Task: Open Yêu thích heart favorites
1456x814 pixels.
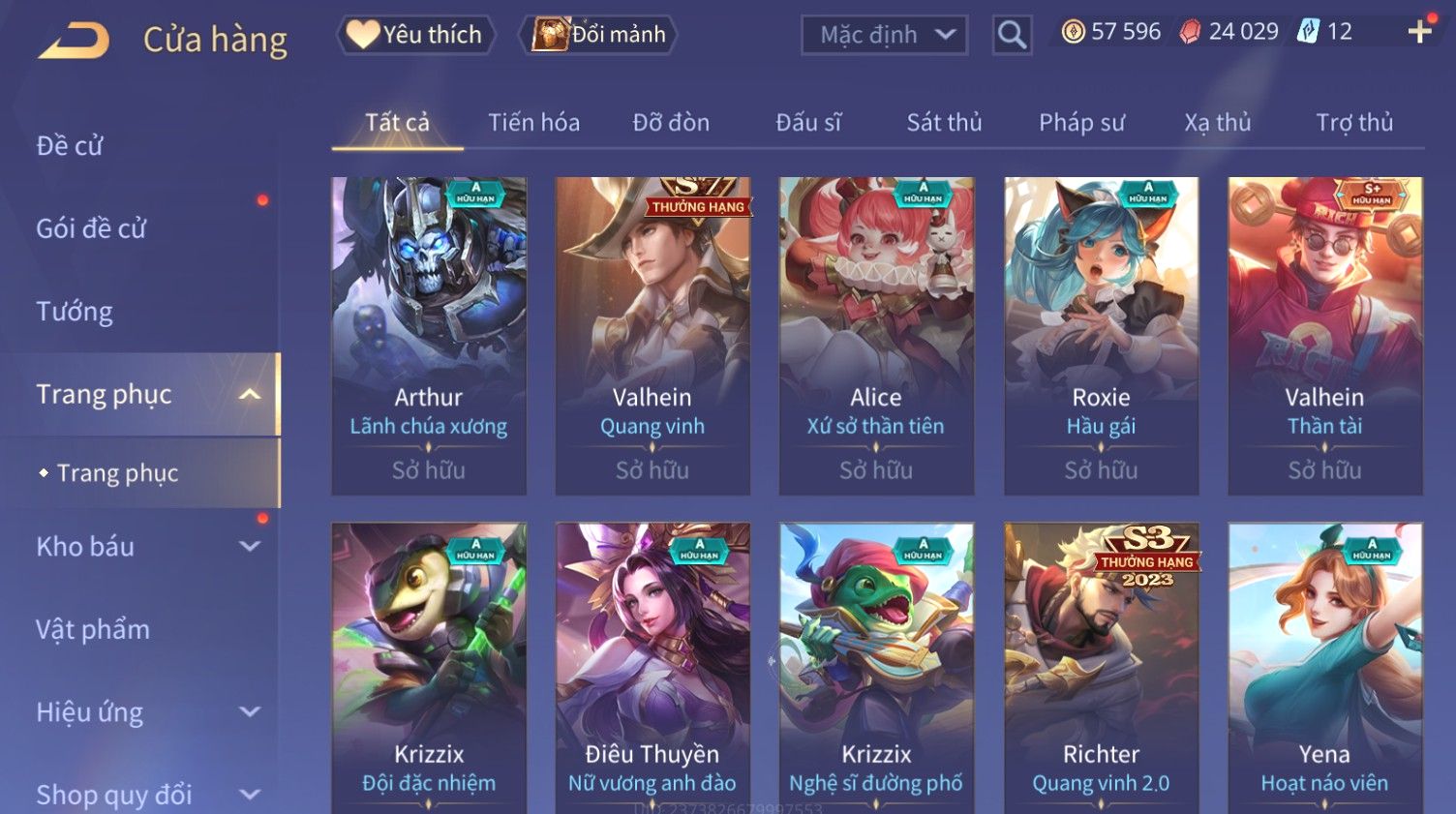Action: (x=415, y=35)
